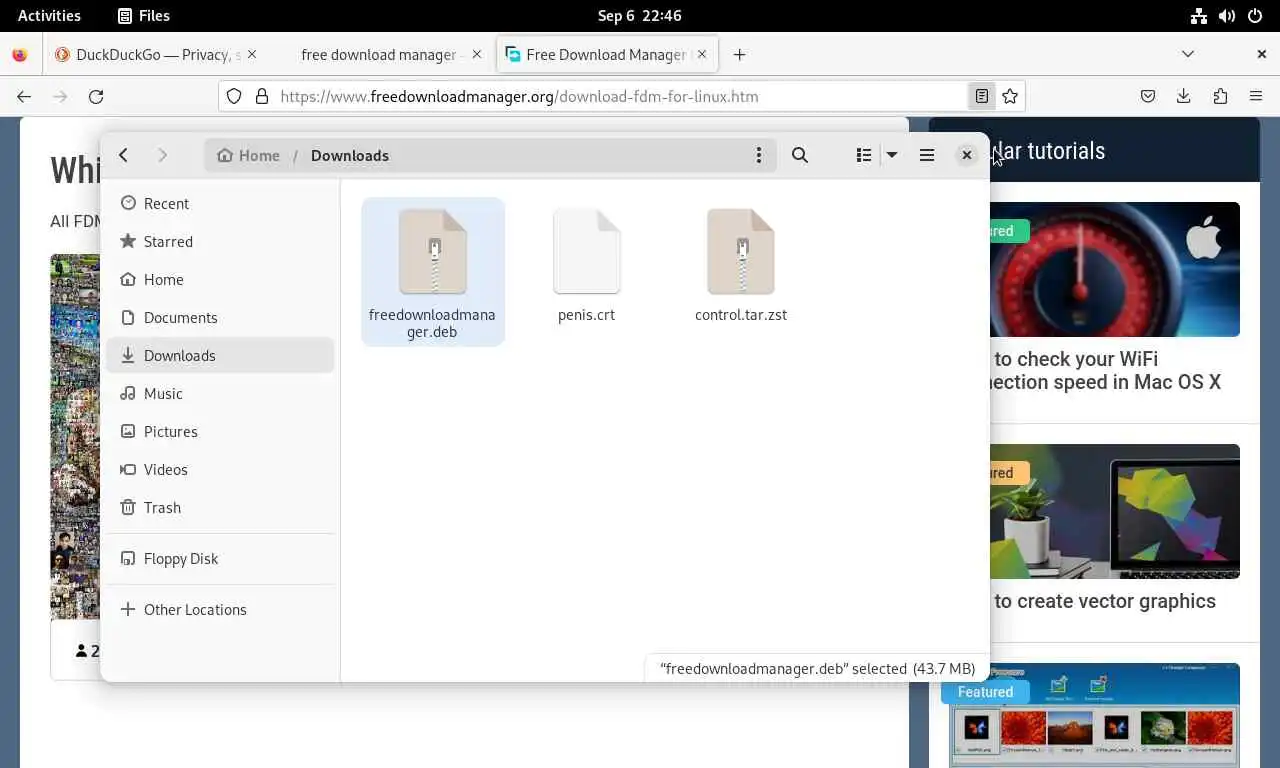Open search in Files window

[800, 155]
